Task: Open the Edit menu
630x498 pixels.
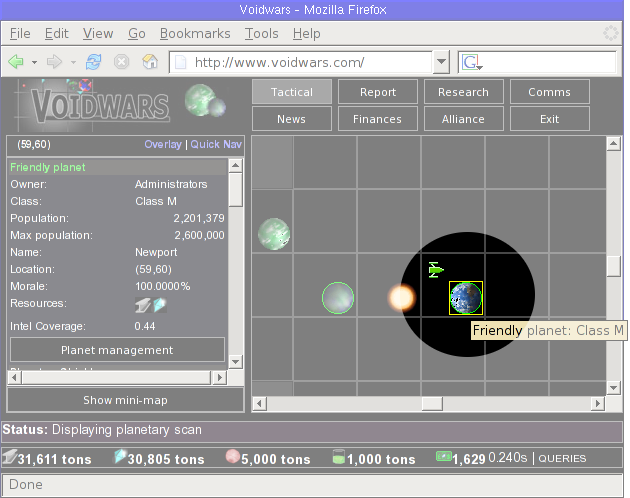Action: coord(57,33)
